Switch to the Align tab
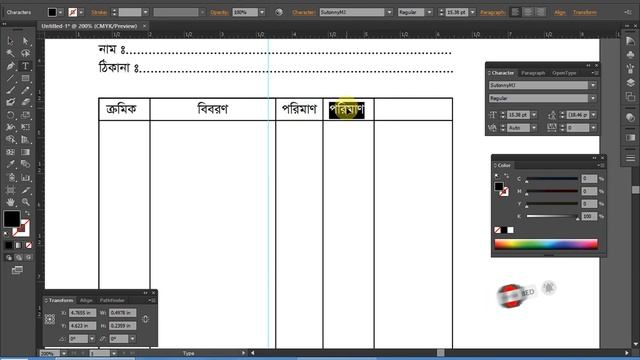 (x=86, y=300)
